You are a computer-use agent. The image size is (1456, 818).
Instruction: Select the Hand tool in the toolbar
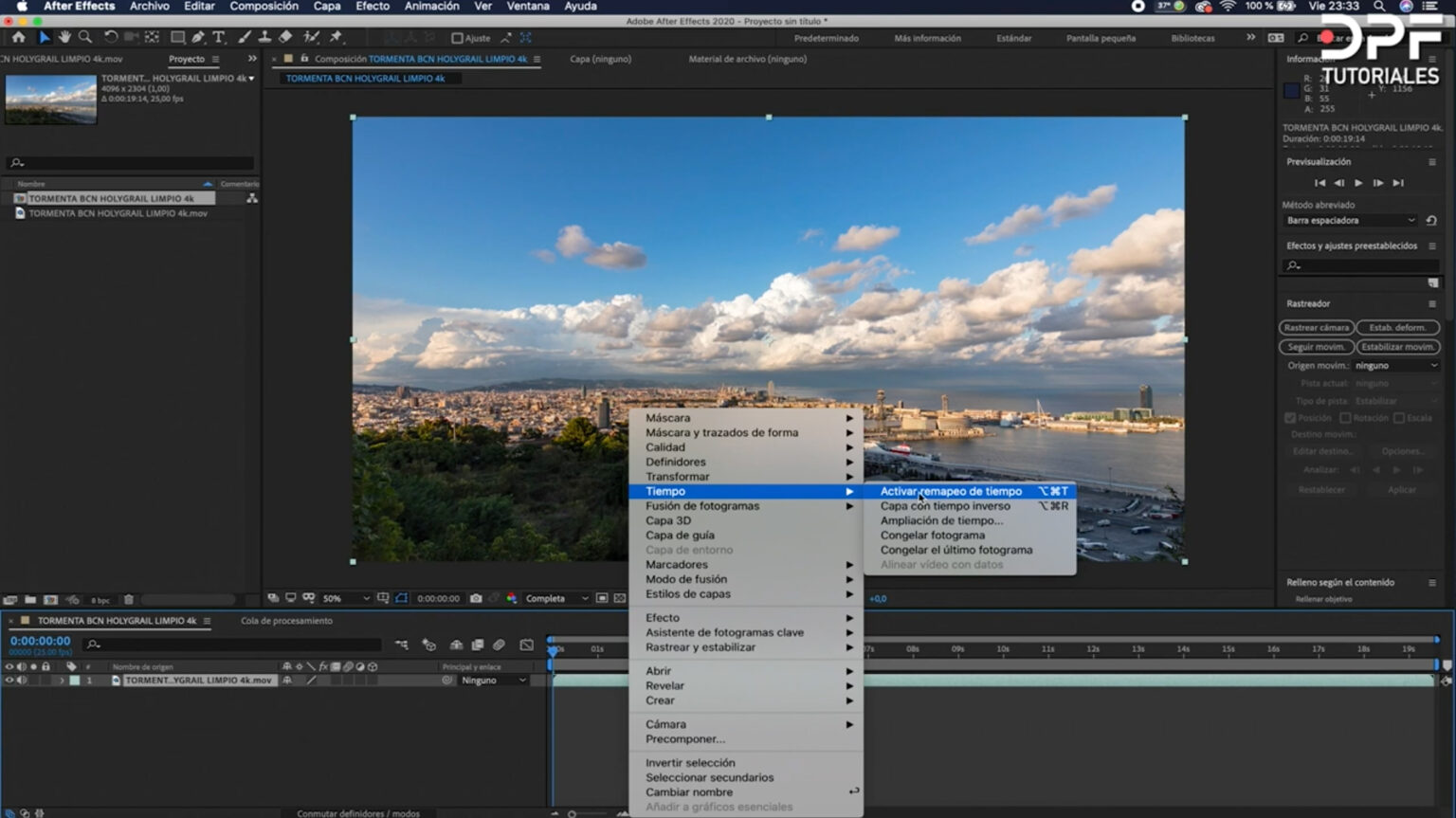(x=64, y=37)
